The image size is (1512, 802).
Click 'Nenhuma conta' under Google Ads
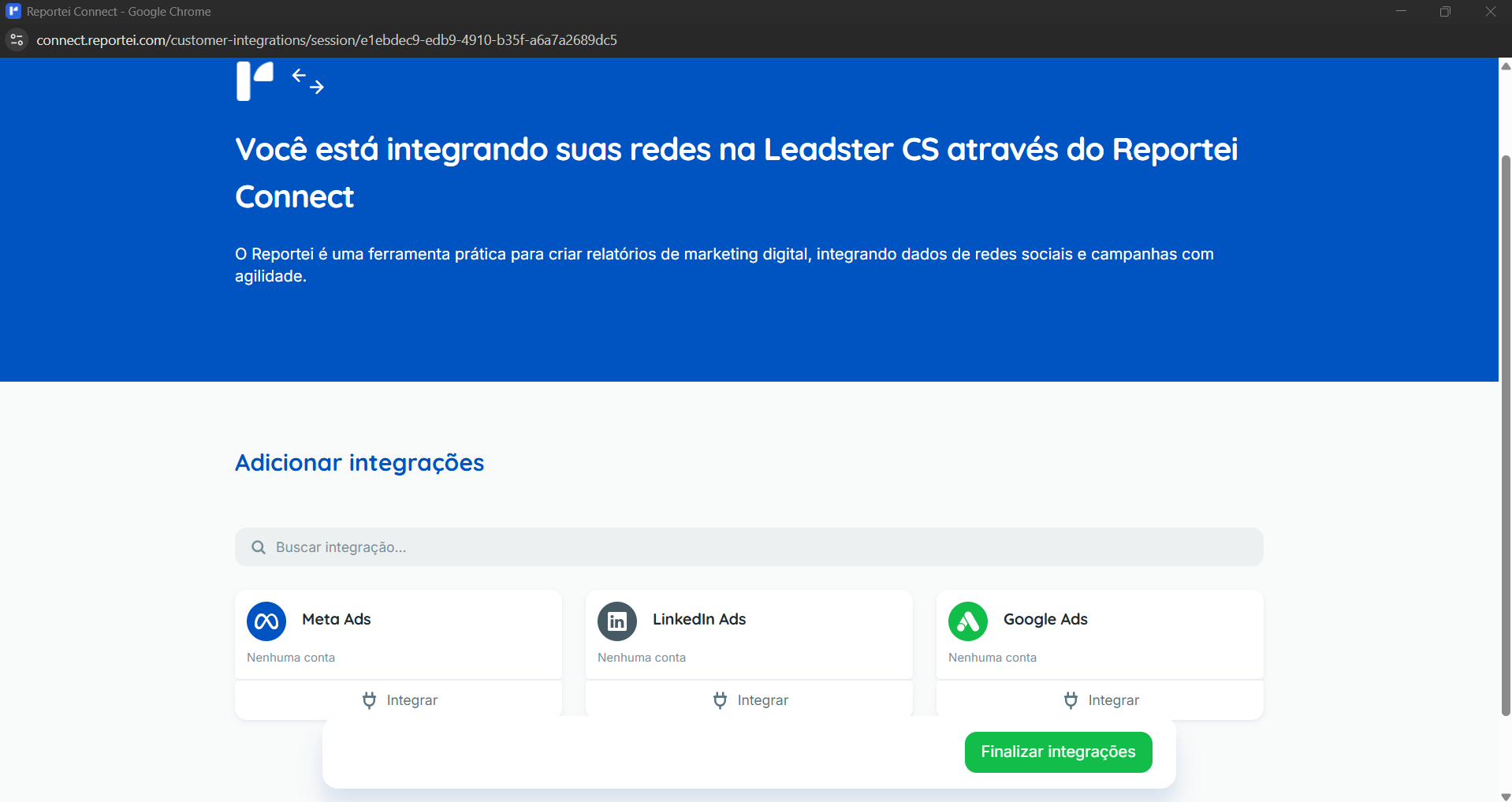992,658
